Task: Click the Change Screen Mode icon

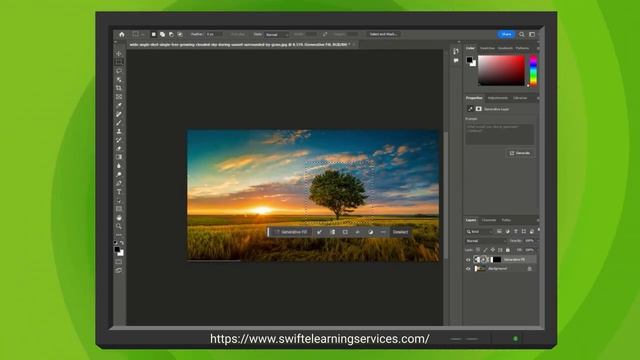Action: click(119, 270)
